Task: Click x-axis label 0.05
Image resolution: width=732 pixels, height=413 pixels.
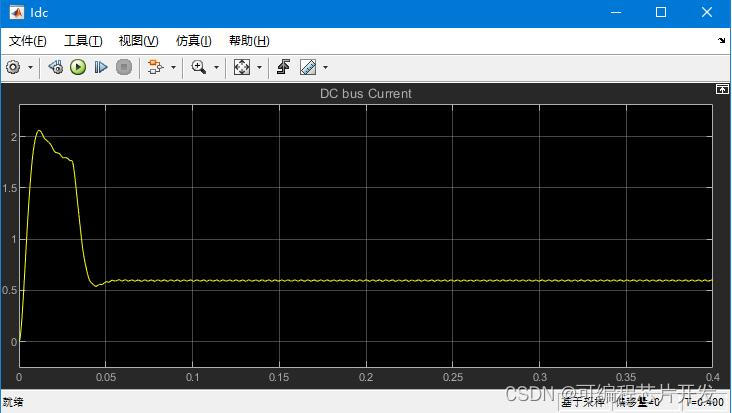Action: tap(106, 377)
